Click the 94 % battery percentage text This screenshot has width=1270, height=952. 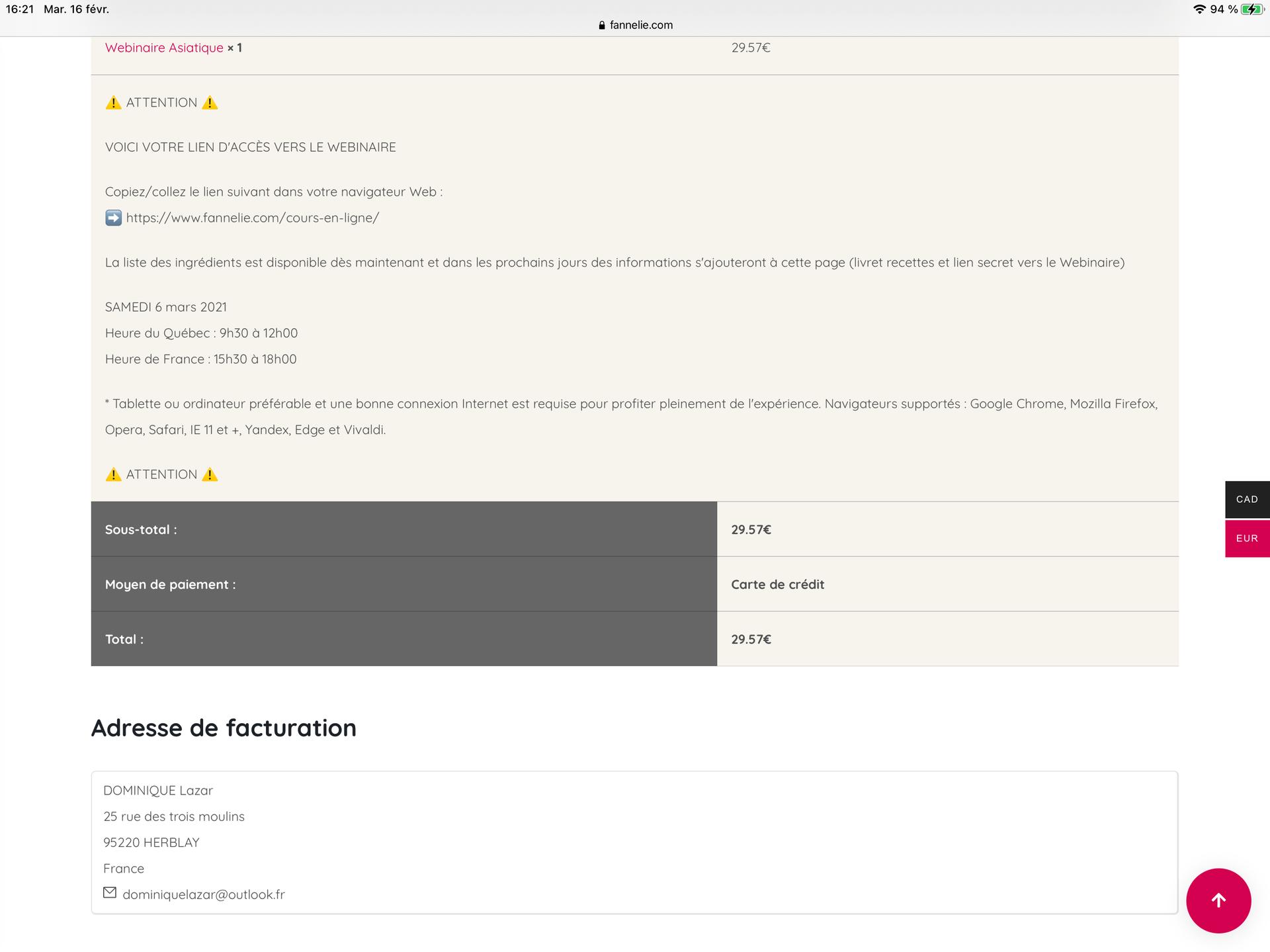coord(1224,9)
